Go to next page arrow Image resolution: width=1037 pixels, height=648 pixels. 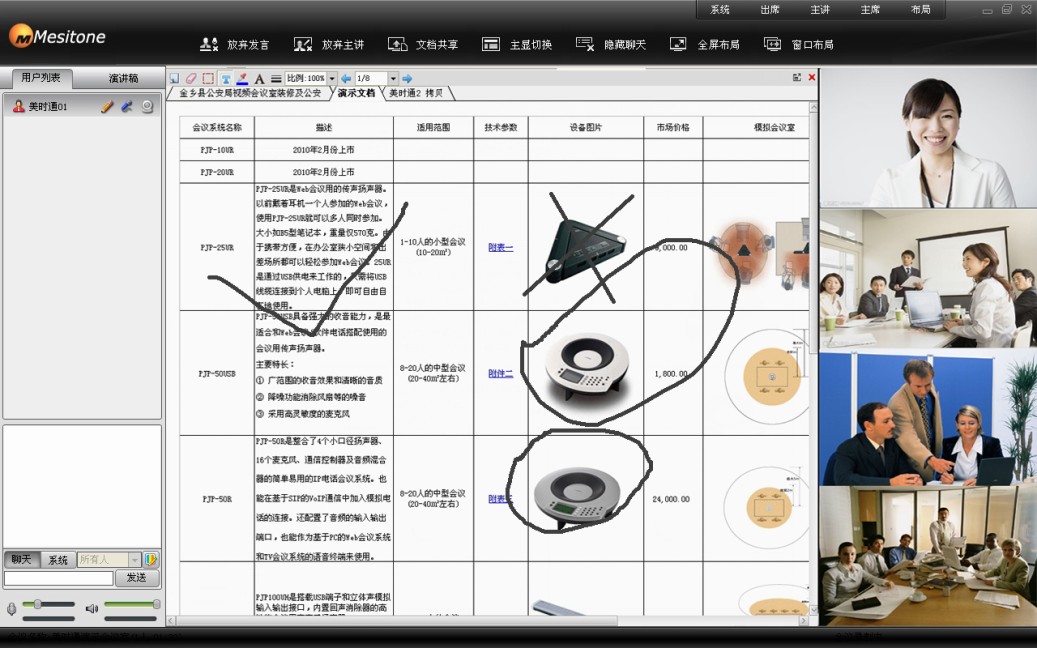point(407,78)
